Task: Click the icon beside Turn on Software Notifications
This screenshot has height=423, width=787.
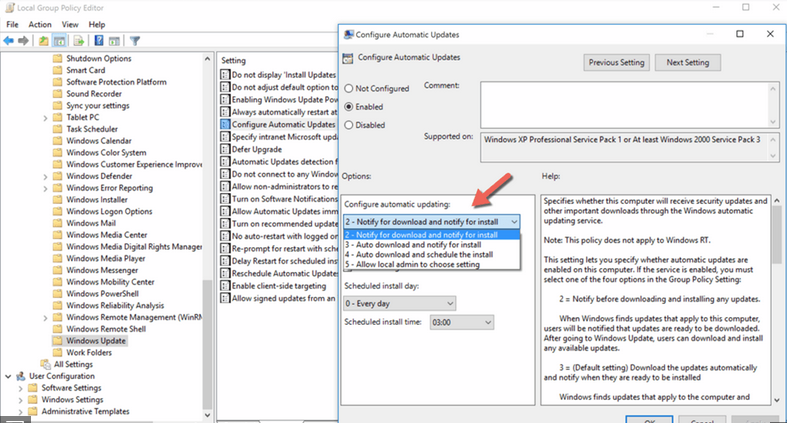Action: (x=225, y=199)
